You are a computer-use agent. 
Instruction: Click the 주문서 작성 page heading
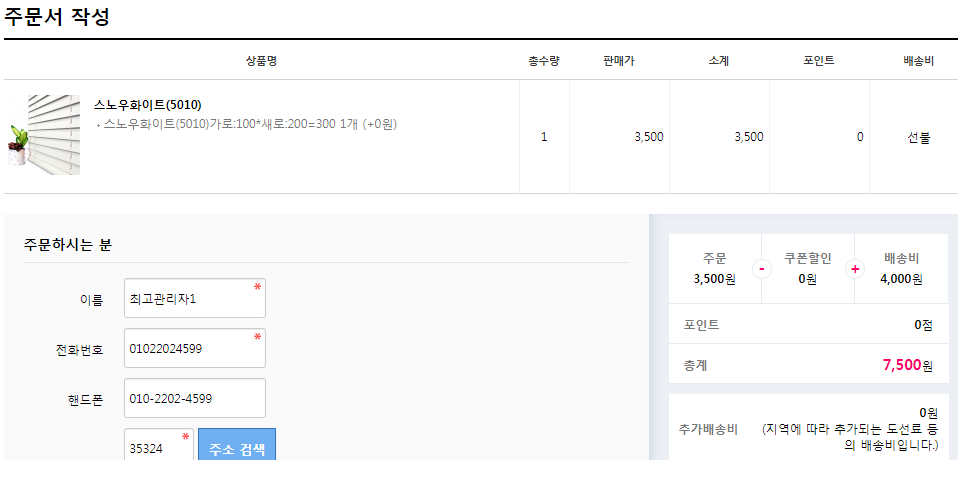57,17
